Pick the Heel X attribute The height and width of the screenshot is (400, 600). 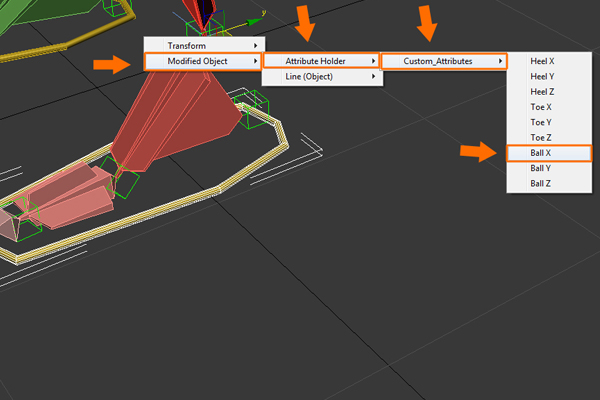tap(549, 61)
